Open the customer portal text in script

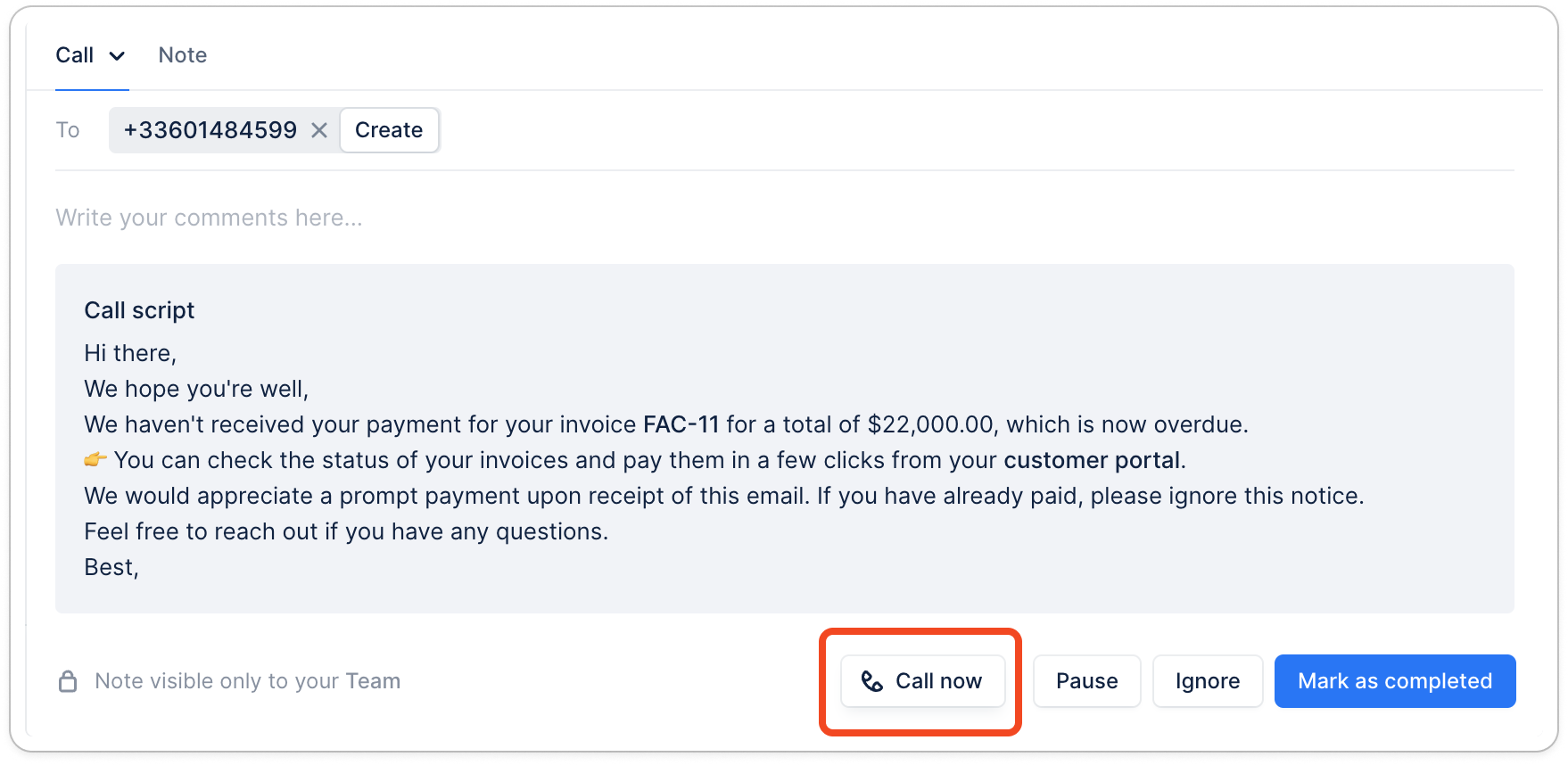1092,460
